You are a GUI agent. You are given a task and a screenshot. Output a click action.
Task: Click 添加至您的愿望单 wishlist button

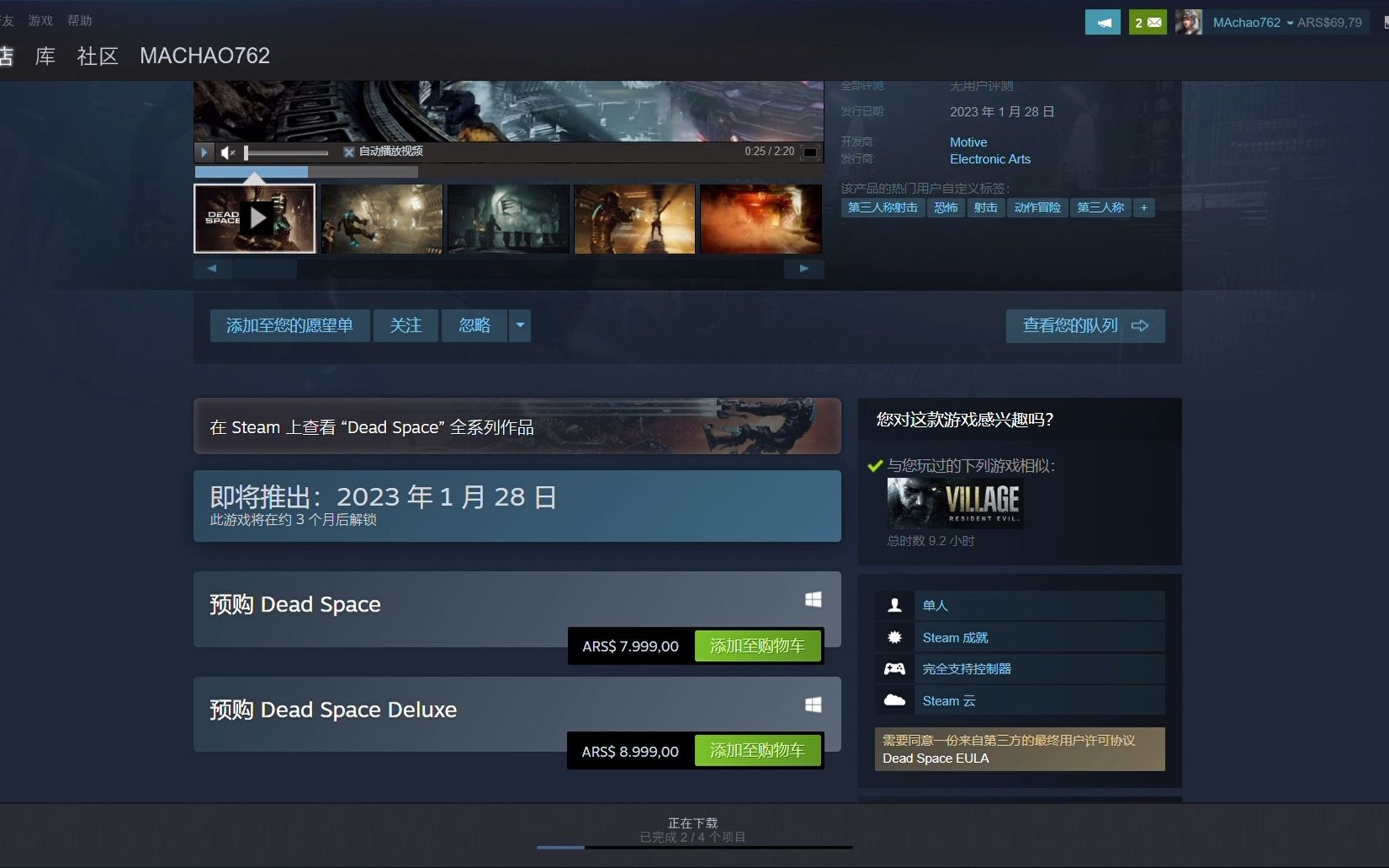289,325
